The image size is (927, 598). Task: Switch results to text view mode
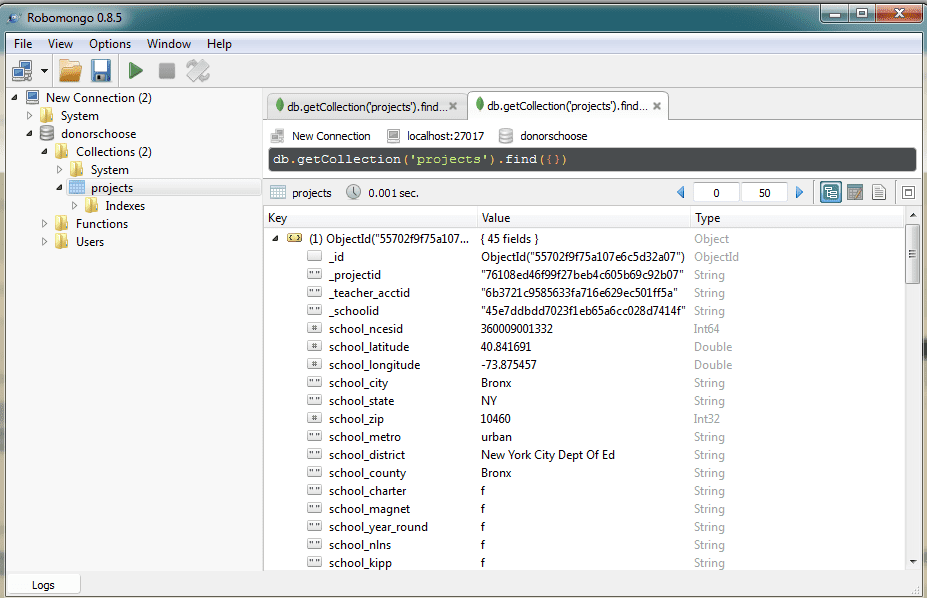(x=879, y=193)
